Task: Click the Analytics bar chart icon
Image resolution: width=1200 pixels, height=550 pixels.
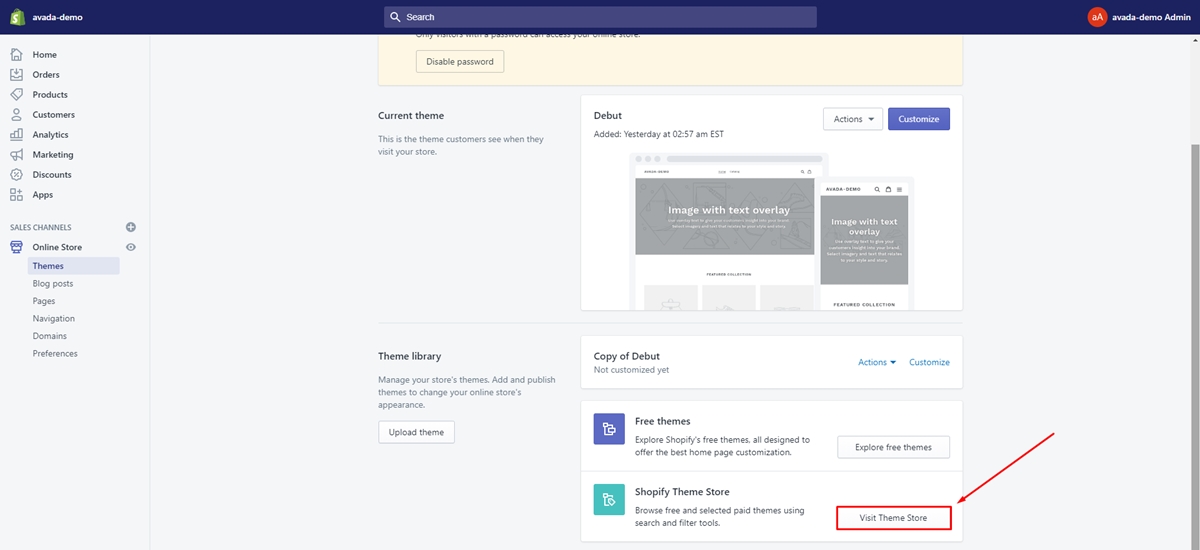Action: 16,134
